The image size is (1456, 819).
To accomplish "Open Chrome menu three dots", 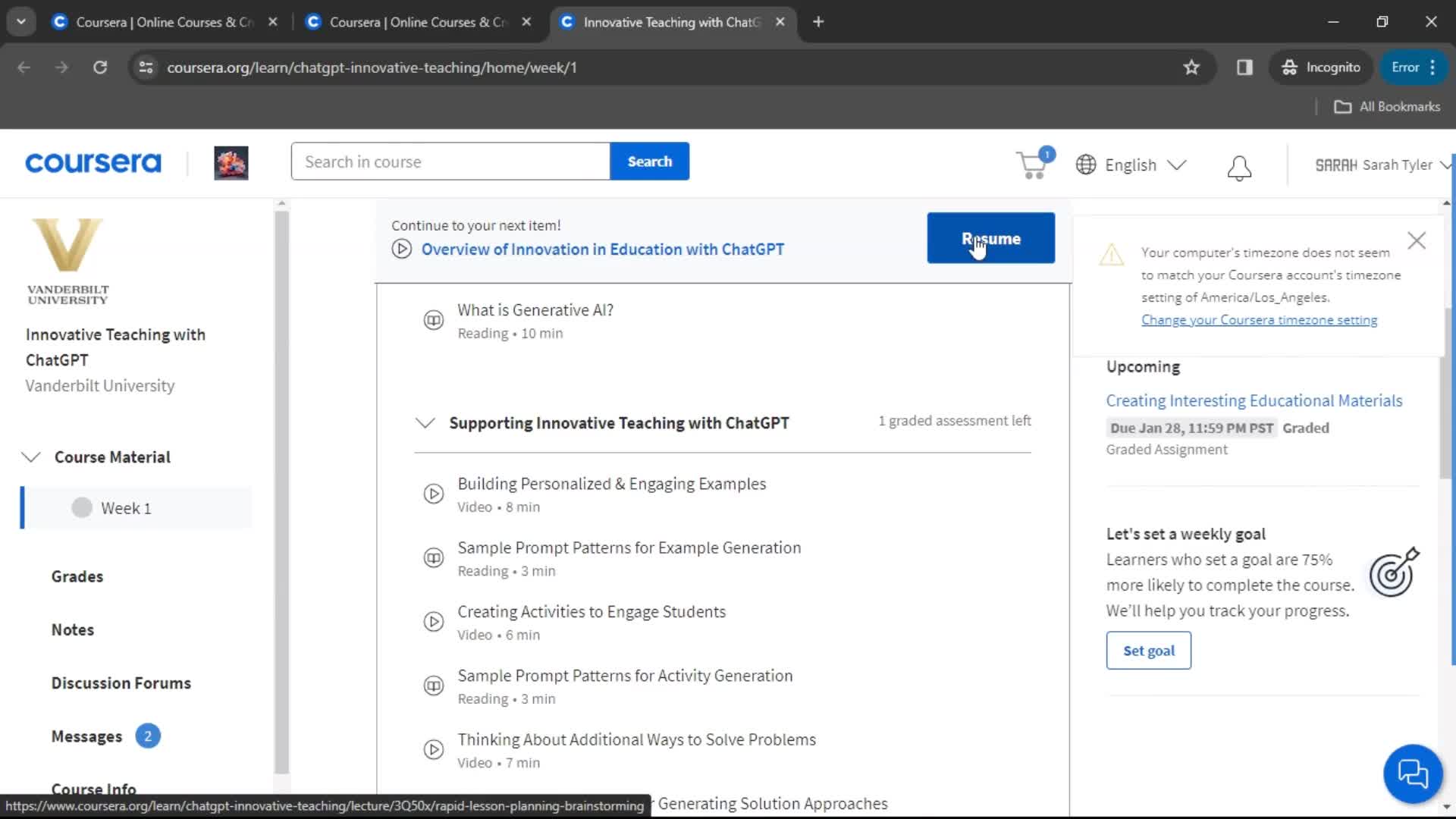I will pyautogui.click(x=1432, y=67).
